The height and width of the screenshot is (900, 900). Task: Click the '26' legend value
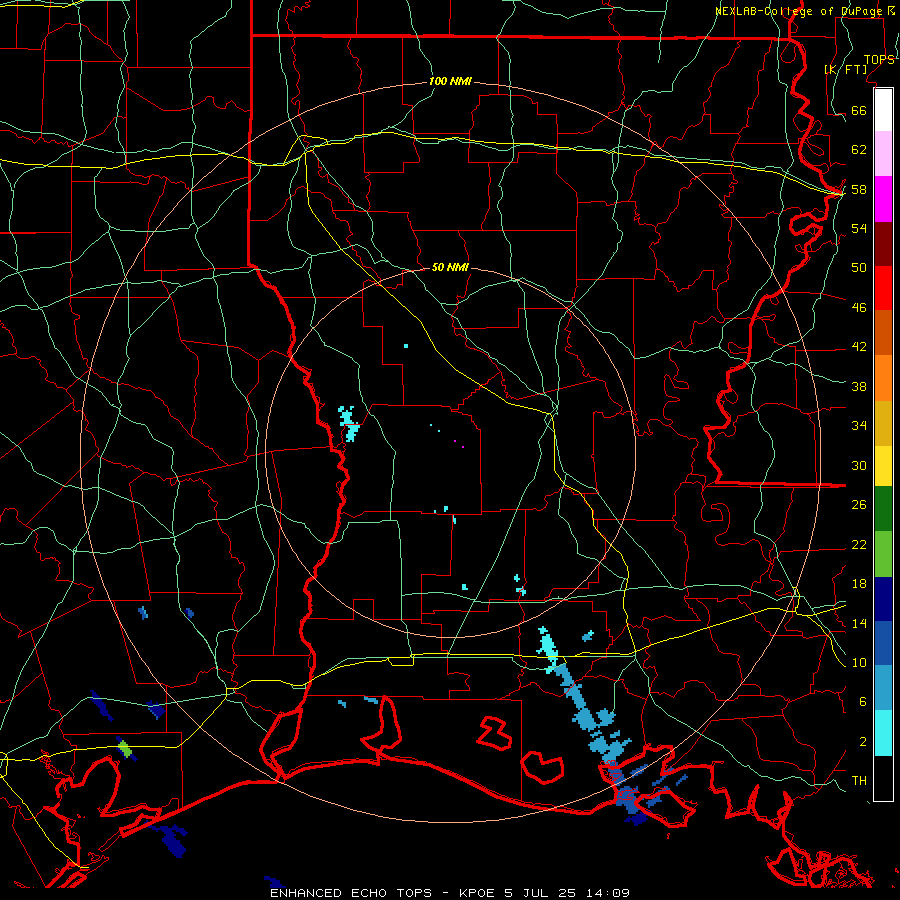coord(859,505)
